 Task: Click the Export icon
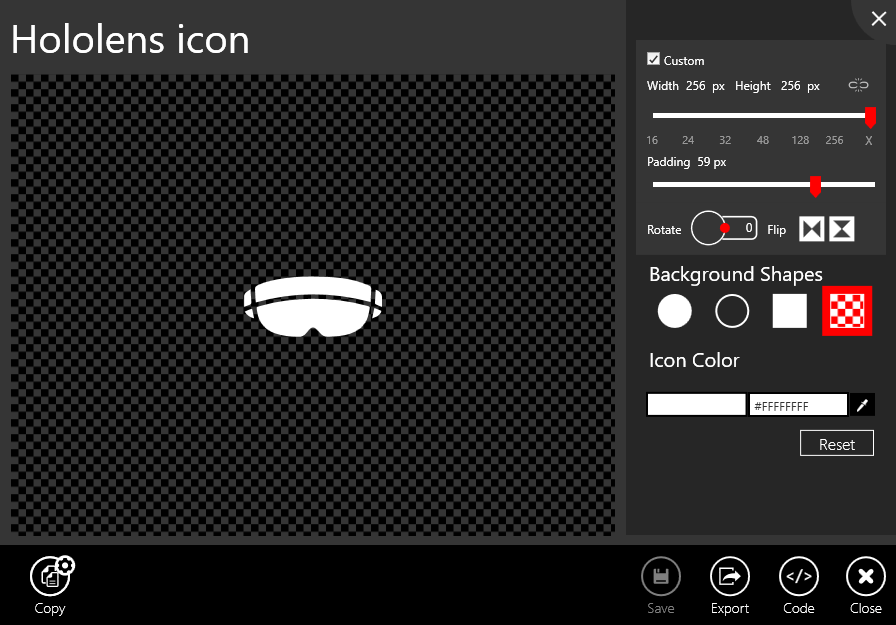tap(729, 576)
